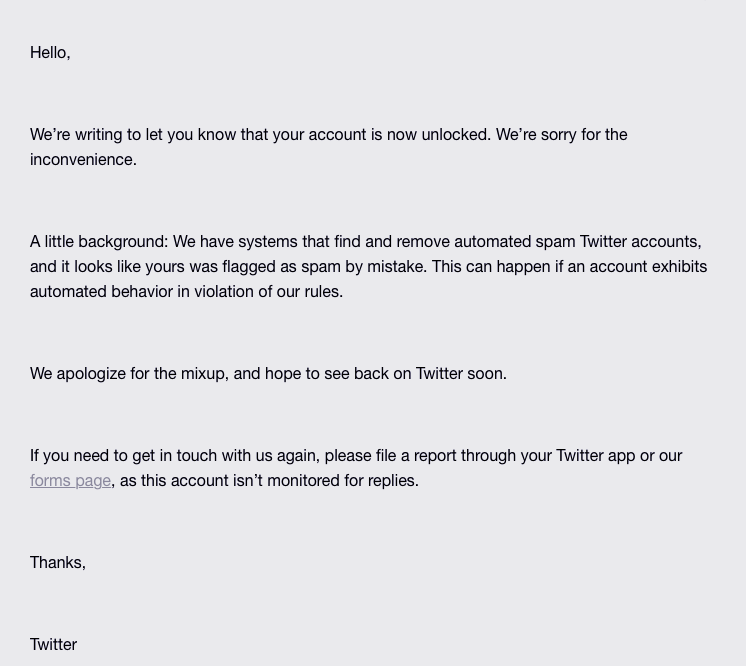Click the Twitter signature at bottom
The height and width of the screenshot is (666, 746).
coord(53,645)
